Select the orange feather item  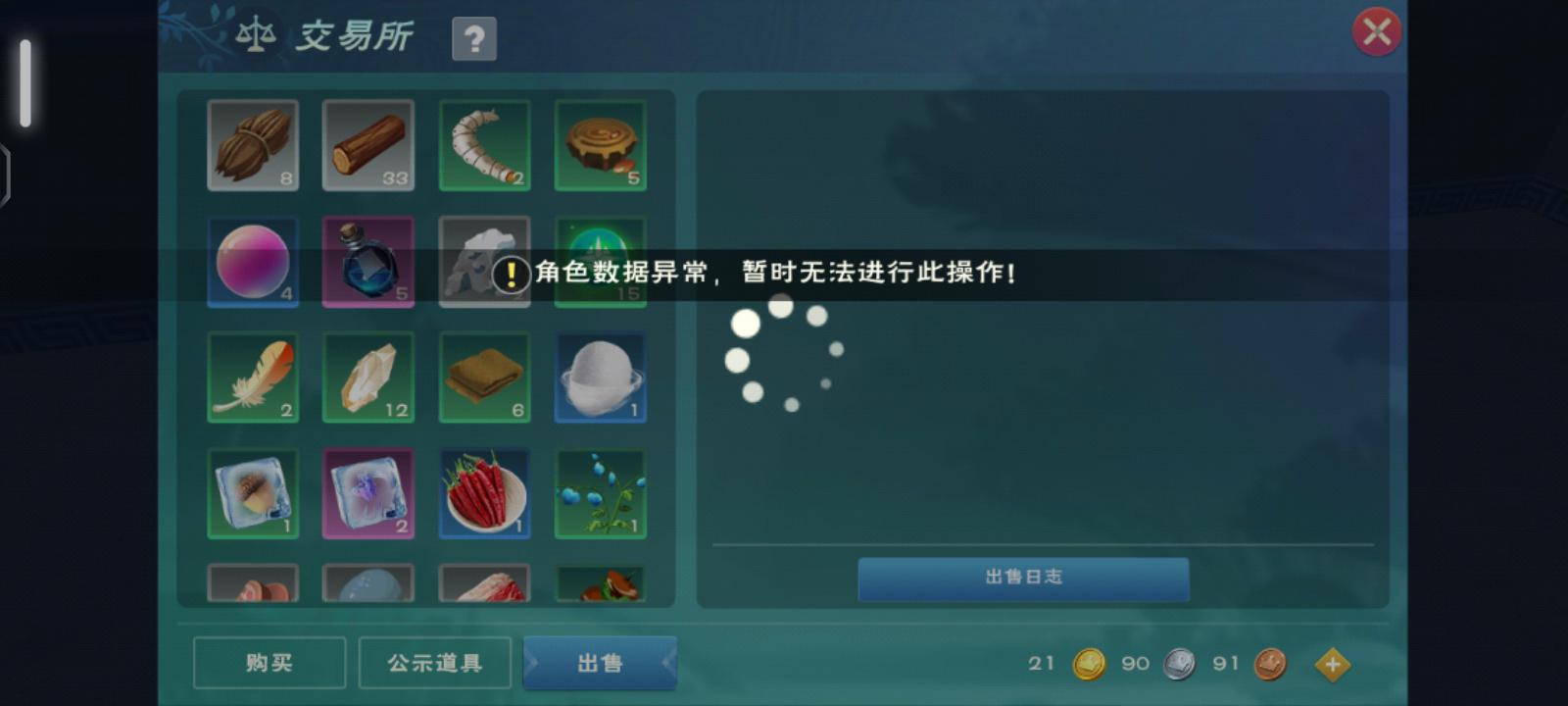[253, 378]
